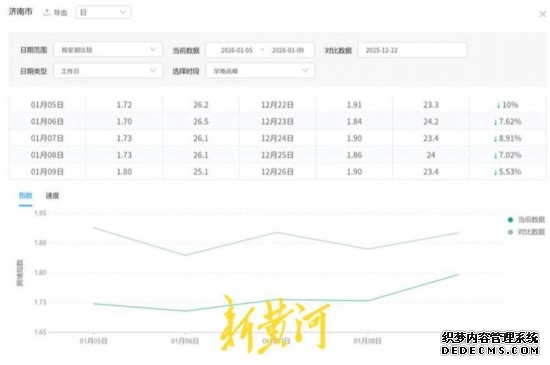
Task: Click speed value 25.1 in the table
Action: [x=201, y=172]
